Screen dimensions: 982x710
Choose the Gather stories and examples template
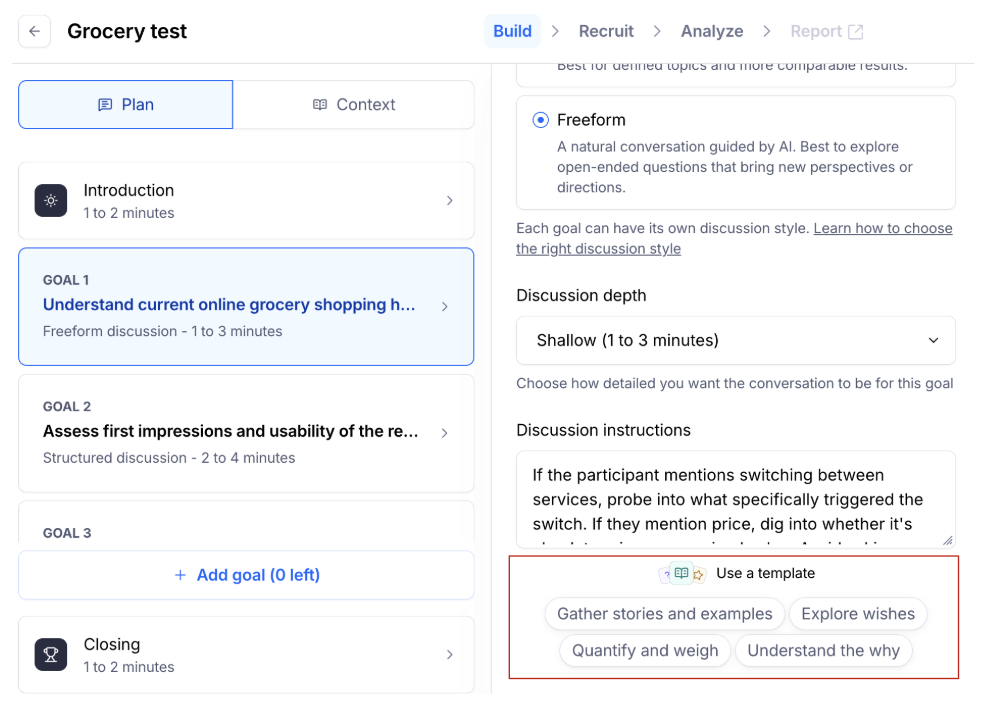[665, 614]
